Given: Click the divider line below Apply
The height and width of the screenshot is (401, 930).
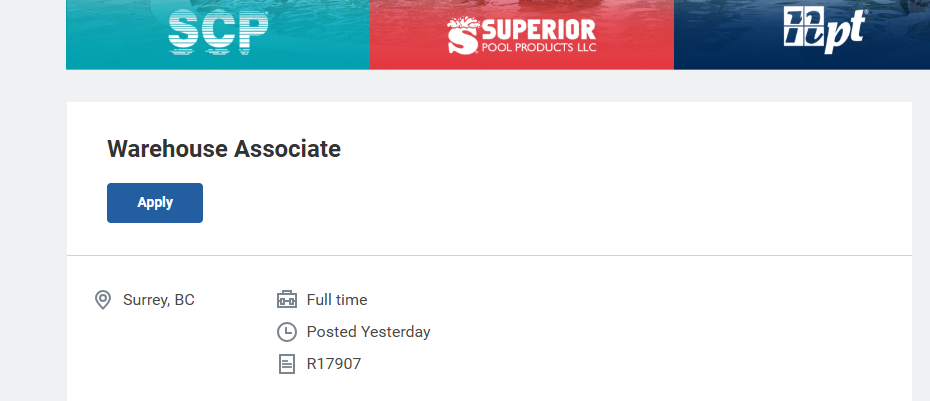Looking at the screenshot, I should coord(489,256).
